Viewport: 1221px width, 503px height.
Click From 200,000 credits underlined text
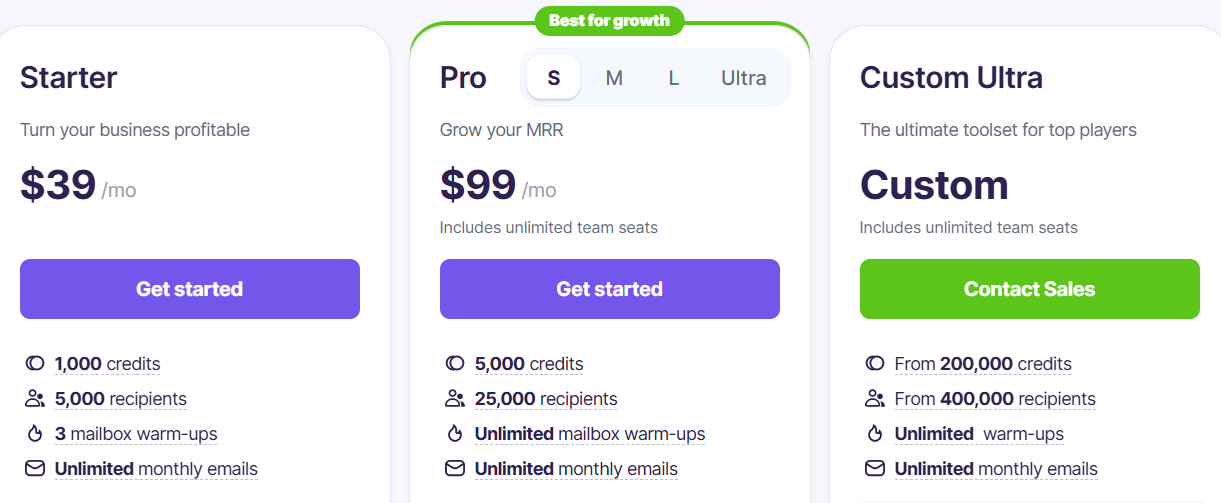point(982,364)
